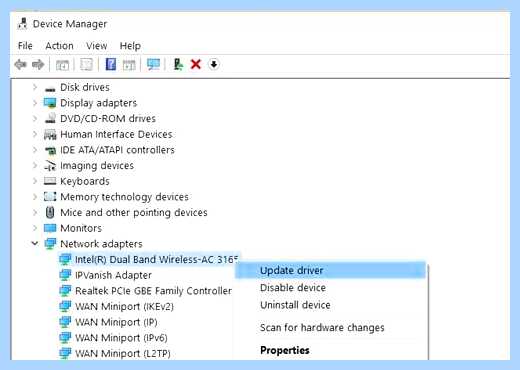
Task: Select WAN Miniport (IKEv2)
Action: 124,306
